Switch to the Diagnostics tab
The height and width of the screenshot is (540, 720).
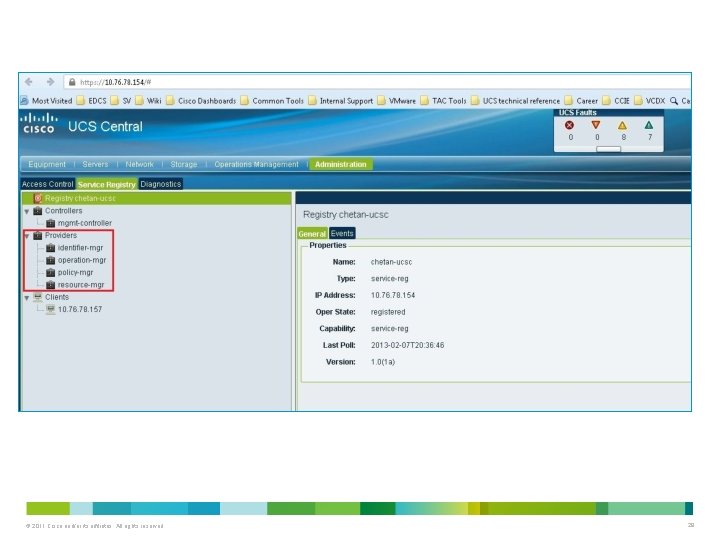coord(161,184)
